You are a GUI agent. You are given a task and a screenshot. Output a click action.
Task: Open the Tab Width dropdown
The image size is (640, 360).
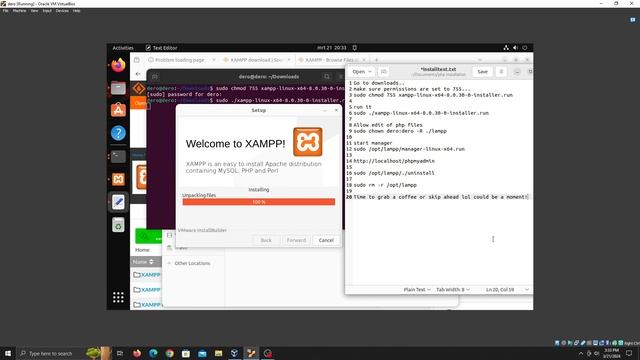[453, 289]
